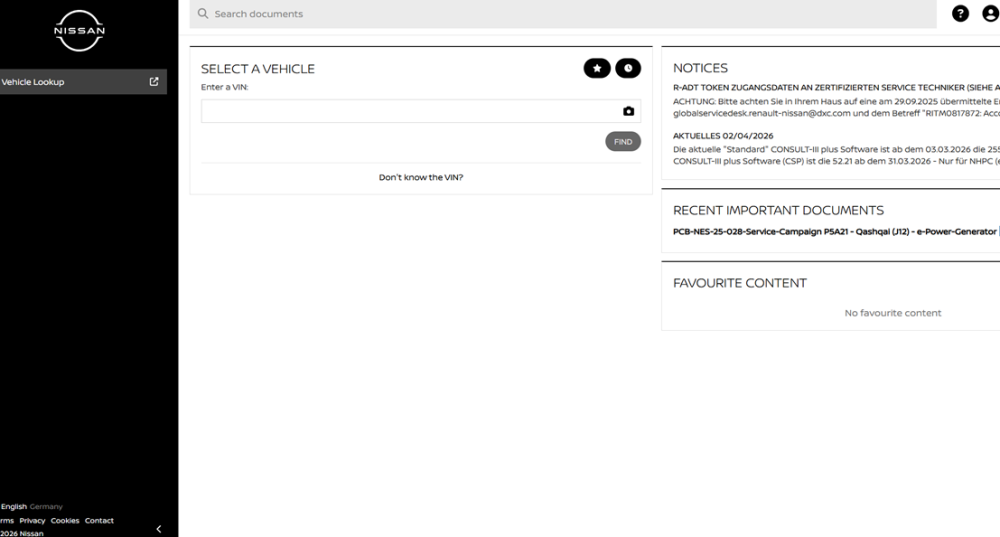Click the RECENT IMPORTANT DOCUMENTS heading
This screenshot has height=537, width=1000.
pyautogui.click(x=778, y=210)
